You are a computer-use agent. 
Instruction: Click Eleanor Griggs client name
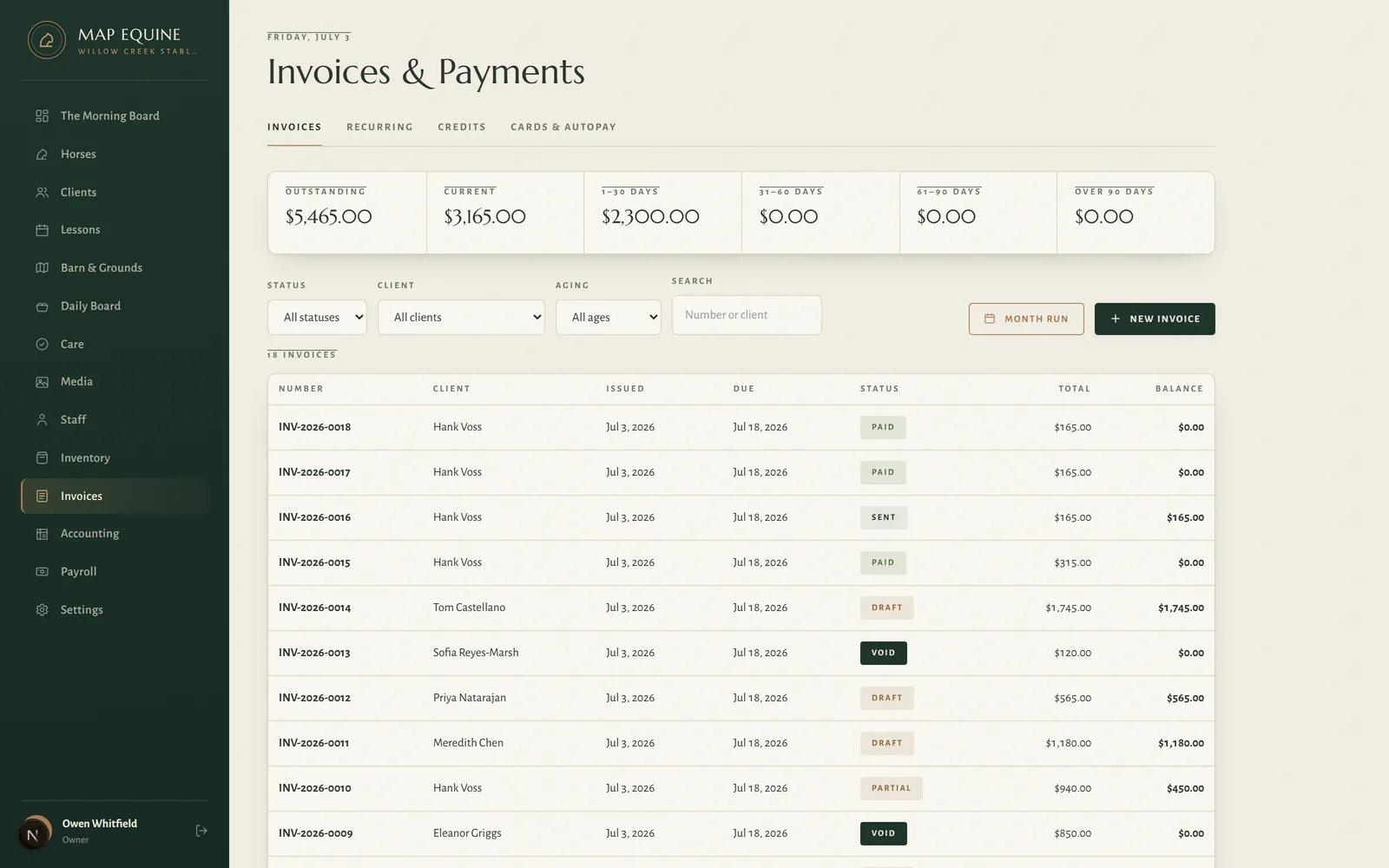467,833
